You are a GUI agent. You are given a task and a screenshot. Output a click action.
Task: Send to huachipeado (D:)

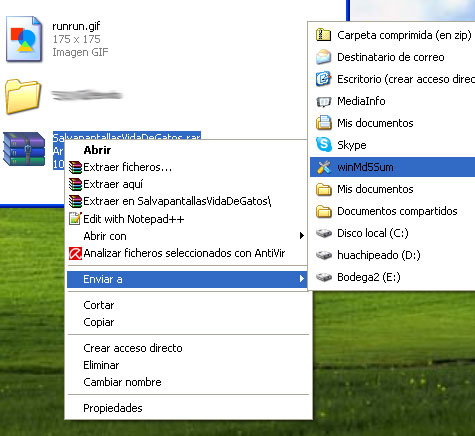(392, 255)
